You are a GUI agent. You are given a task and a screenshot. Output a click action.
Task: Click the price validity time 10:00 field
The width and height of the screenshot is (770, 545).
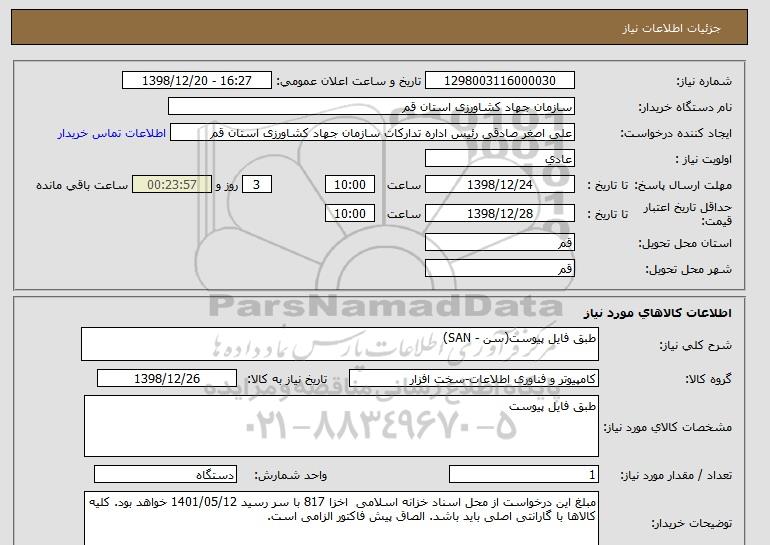[x=350, y=214]
